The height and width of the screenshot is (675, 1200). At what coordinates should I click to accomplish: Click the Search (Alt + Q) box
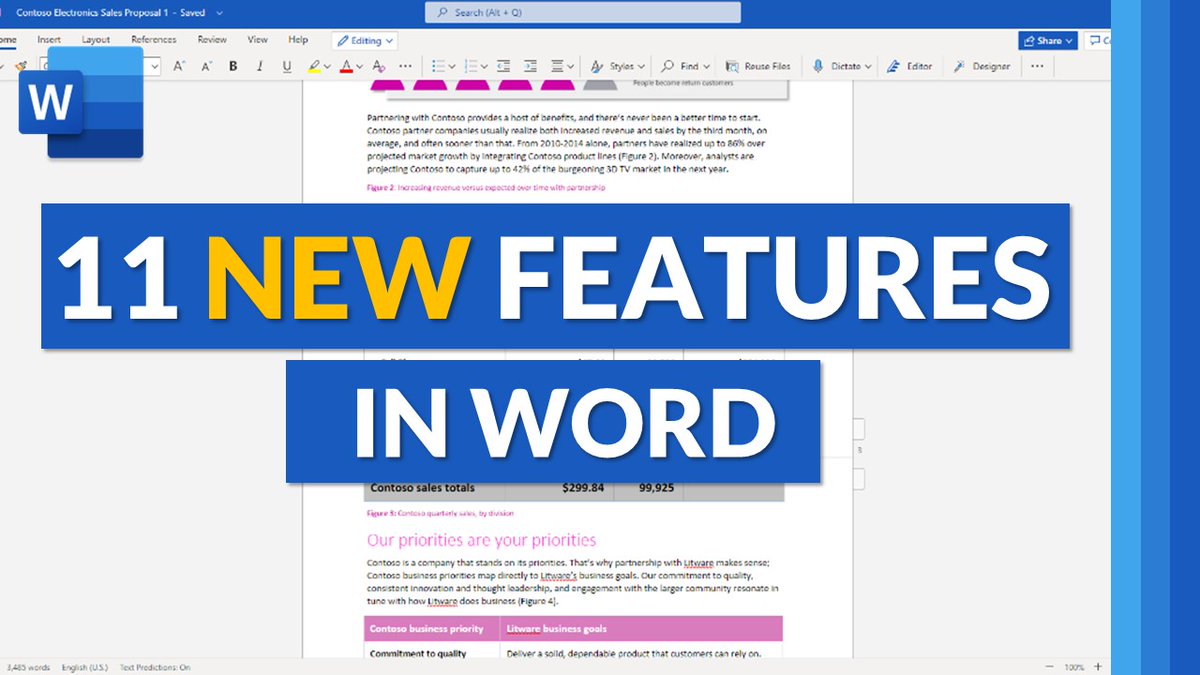[583, 12]
